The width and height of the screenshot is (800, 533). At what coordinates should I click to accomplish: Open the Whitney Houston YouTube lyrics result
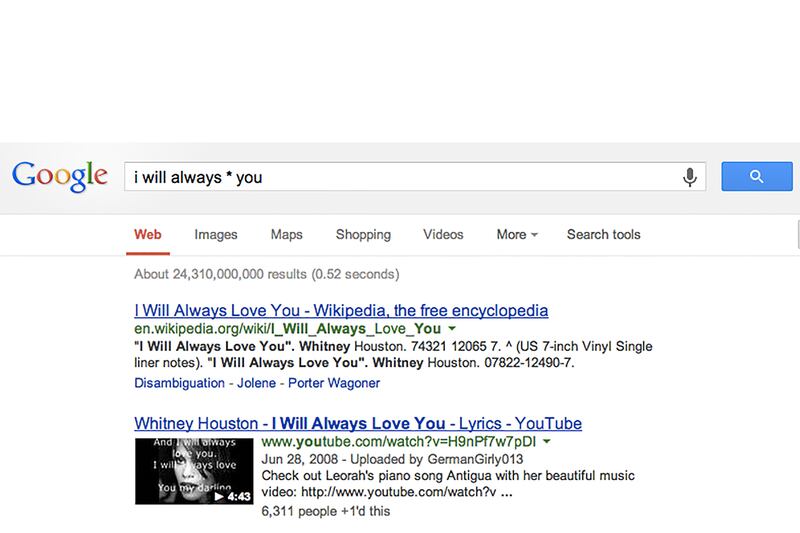click(357, 422)
